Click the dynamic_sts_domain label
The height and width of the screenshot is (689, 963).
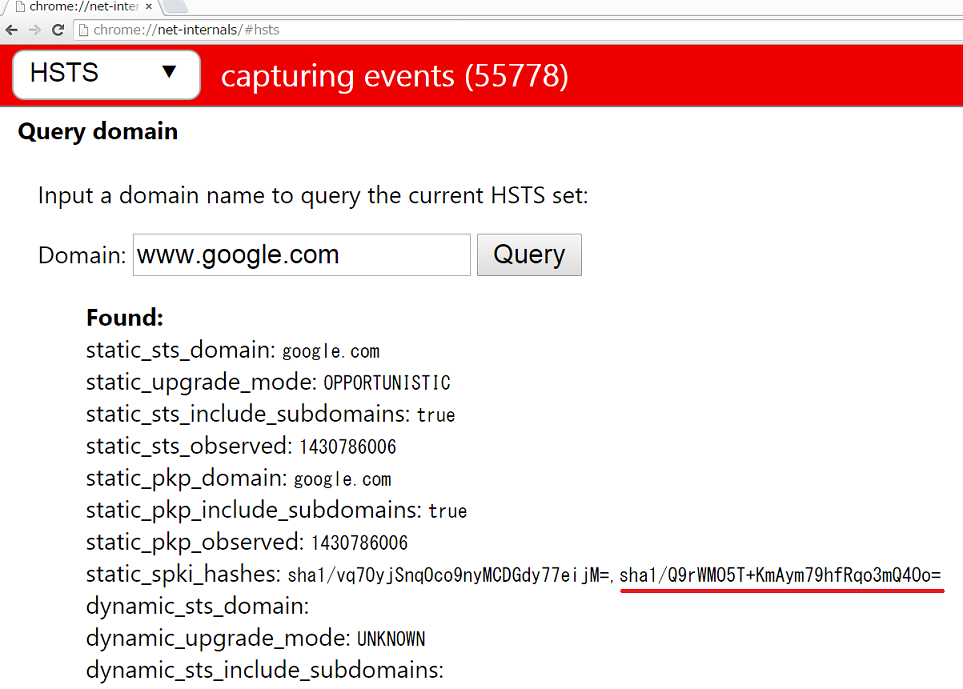[197, 607]
